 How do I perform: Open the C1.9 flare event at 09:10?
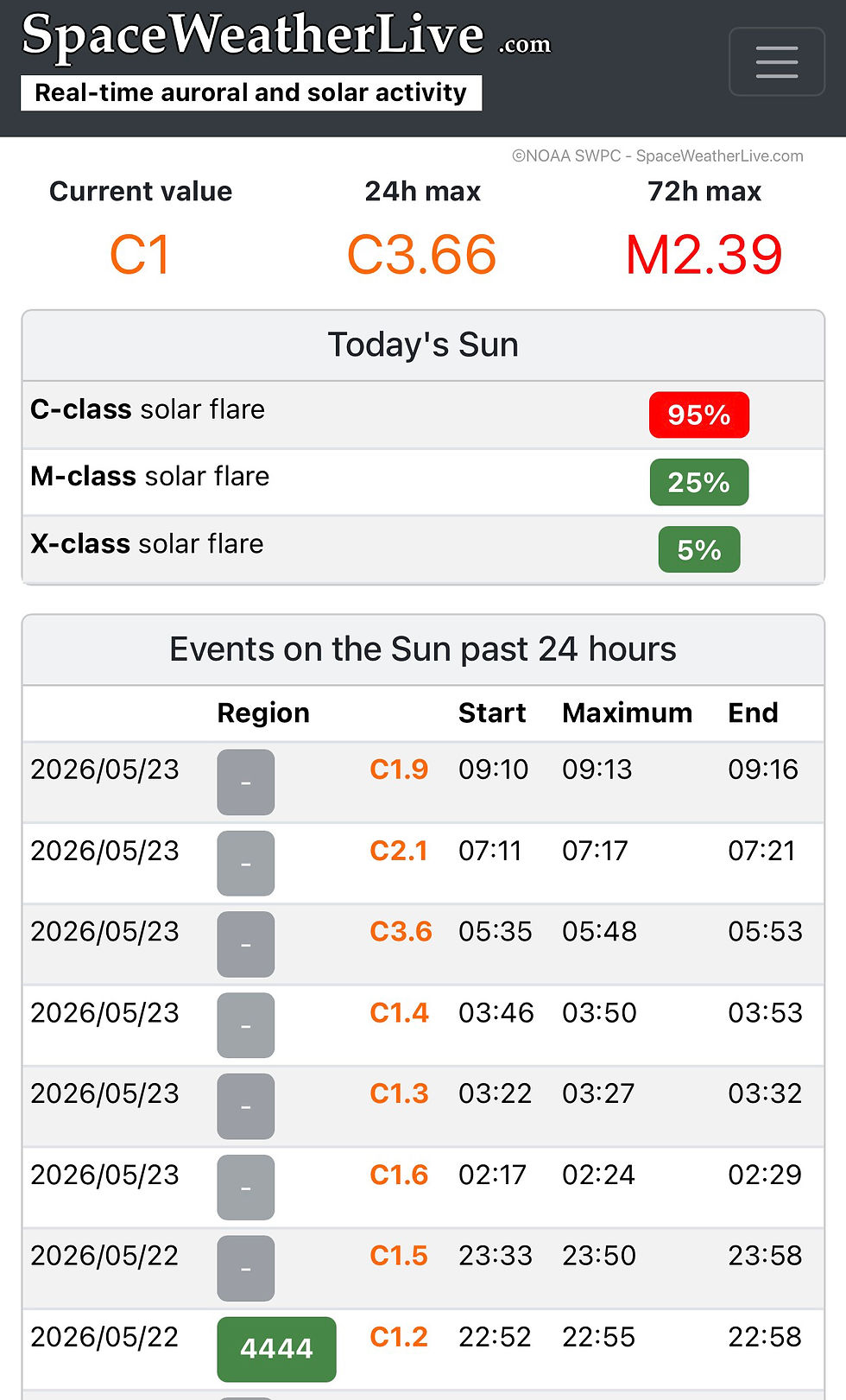coord(399,770)
